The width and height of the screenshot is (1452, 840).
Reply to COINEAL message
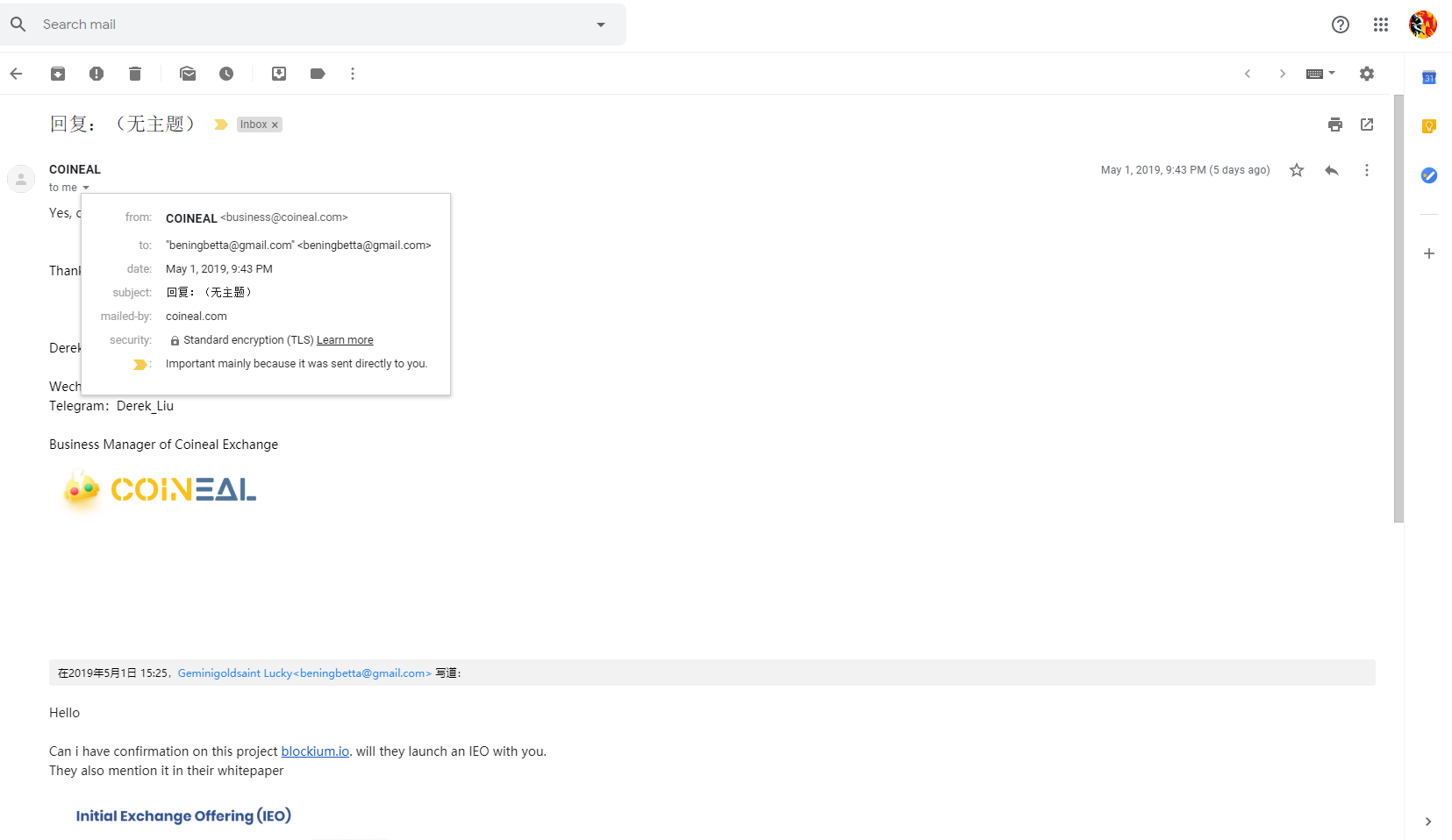1332,170
